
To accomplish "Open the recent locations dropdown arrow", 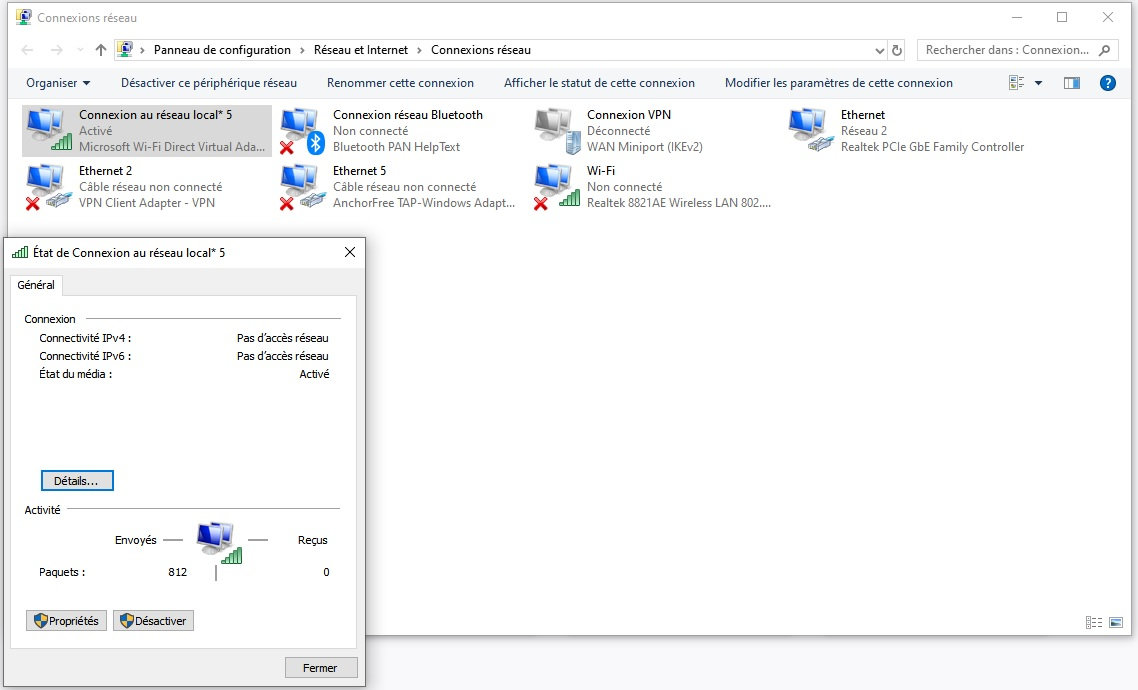I will click(79, 50).
